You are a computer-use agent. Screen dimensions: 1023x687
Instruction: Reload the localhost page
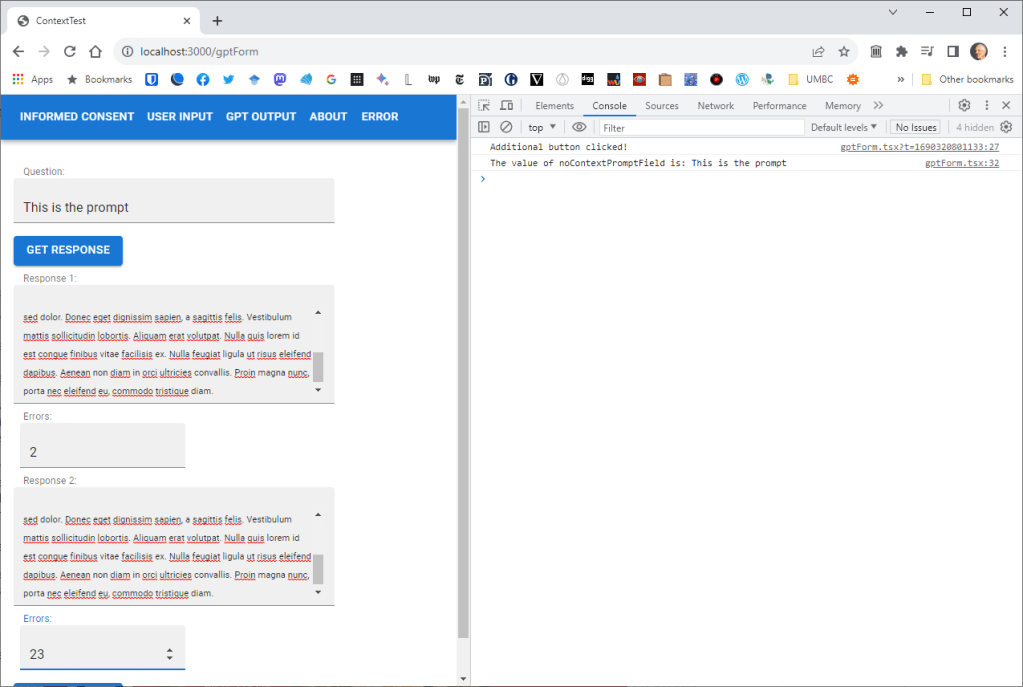click(70, 51)
